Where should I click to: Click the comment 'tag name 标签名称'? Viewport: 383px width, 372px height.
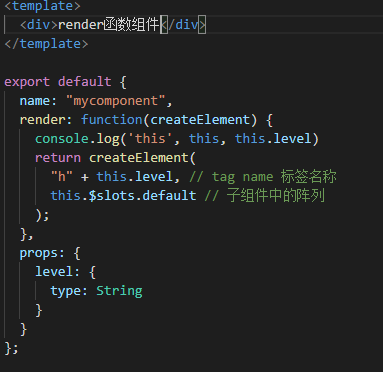pos(274,176)
